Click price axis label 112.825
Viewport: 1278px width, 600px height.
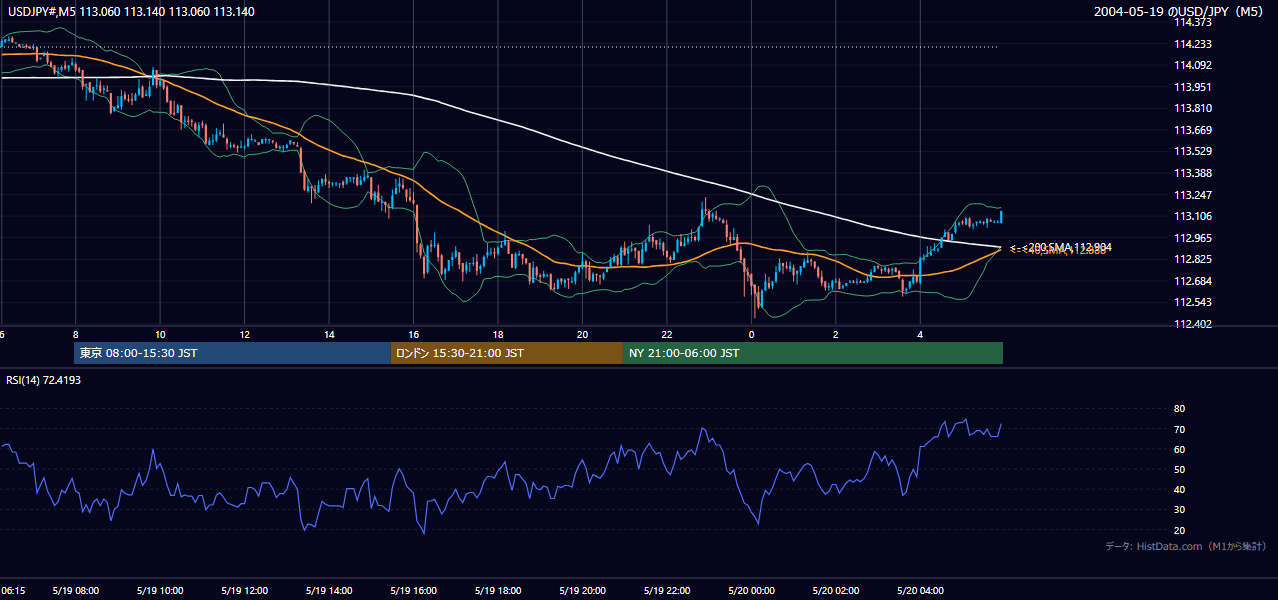pos(1192,259)
